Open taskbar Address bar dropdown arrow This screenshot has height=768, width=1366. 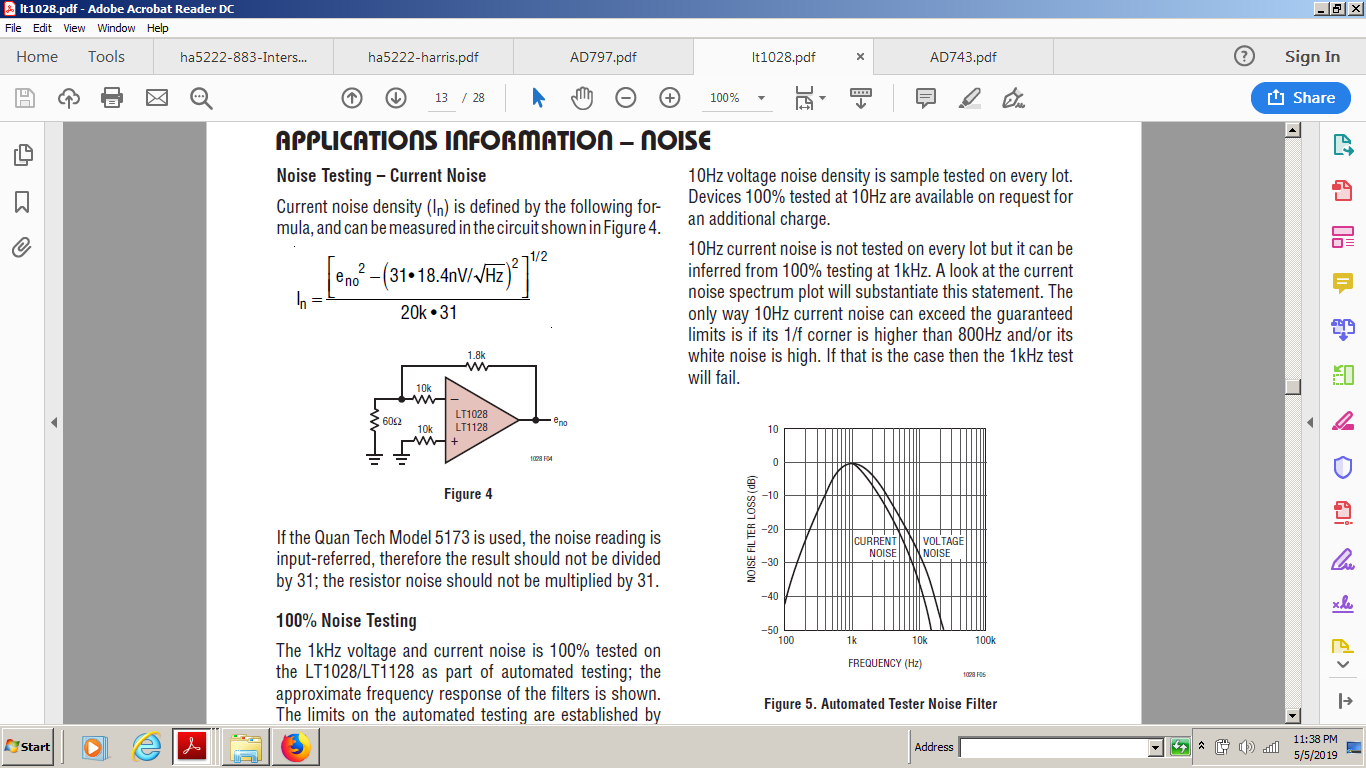(x=1156, y=747)
